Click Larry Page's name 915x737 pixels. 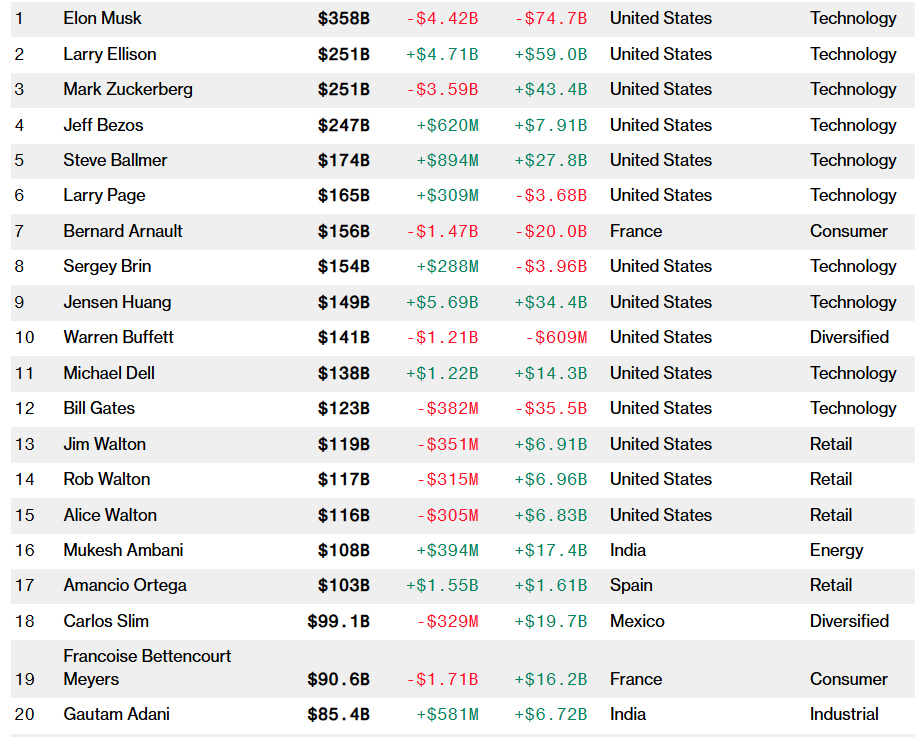click(104, 195)
